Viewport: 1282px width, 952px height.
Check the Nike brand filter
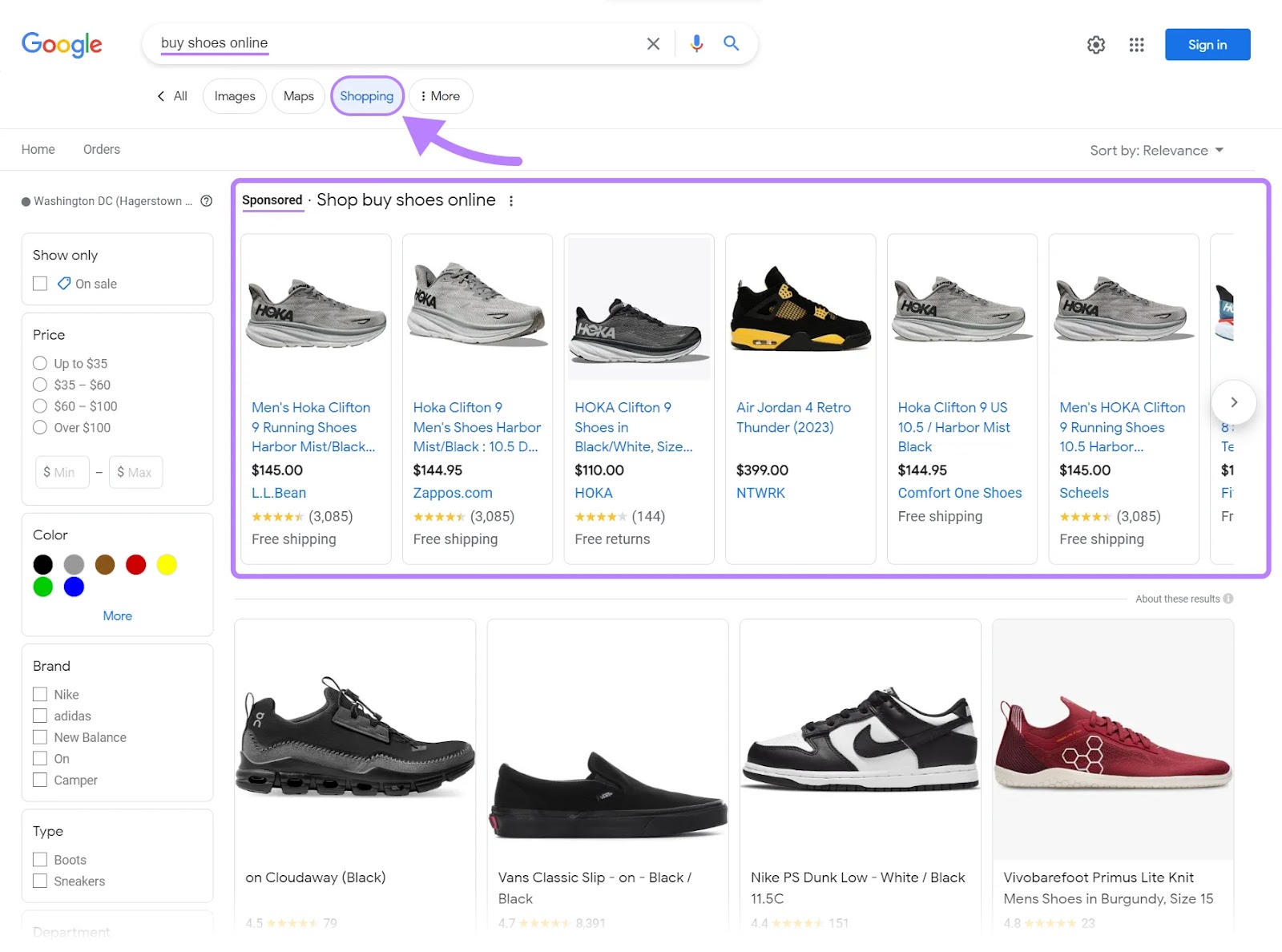point(40,694)
